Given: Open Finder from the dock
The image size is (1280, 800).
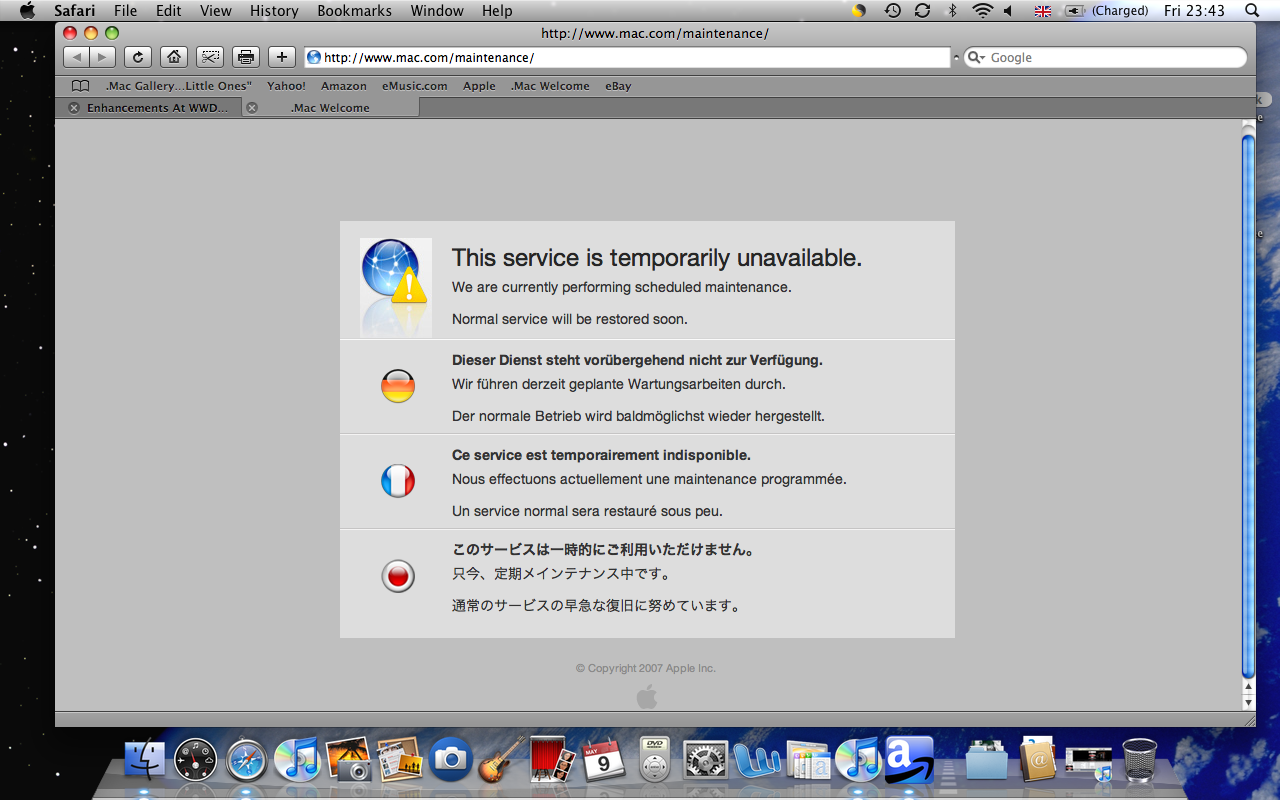Looking at the screenshot, I should click(x=145, y=761).
